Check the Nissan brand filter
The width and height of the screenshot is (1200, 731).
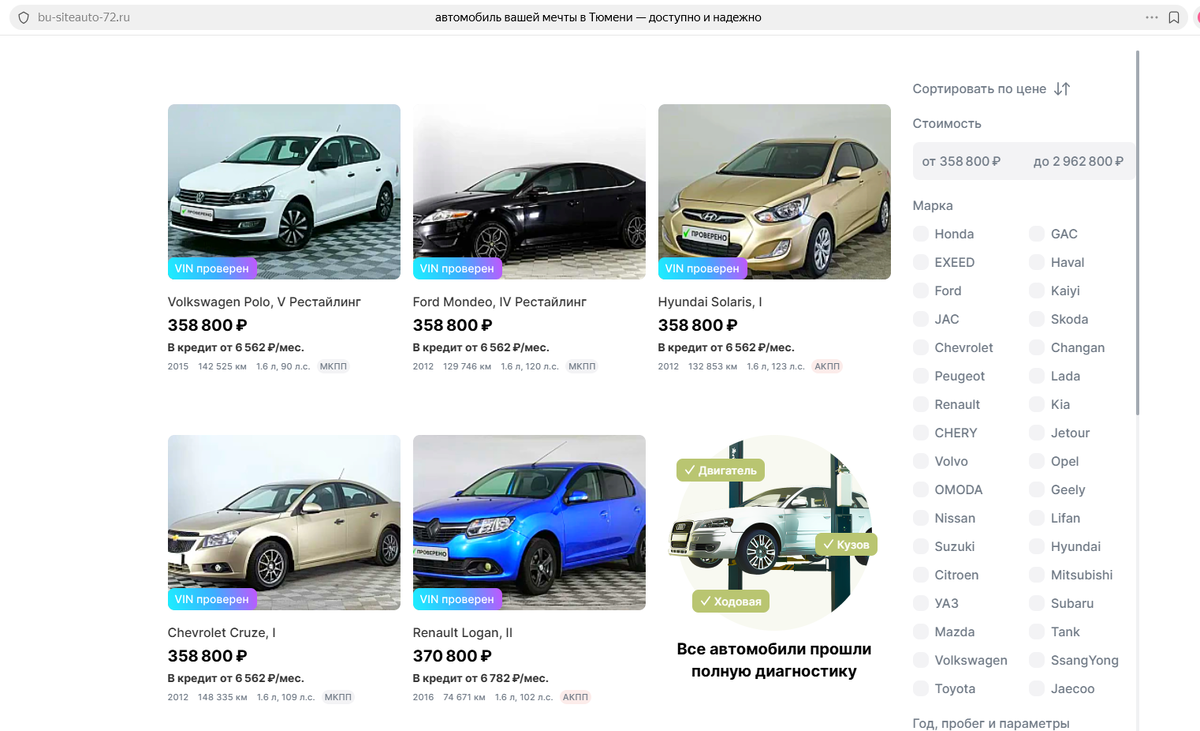(920, 518)
